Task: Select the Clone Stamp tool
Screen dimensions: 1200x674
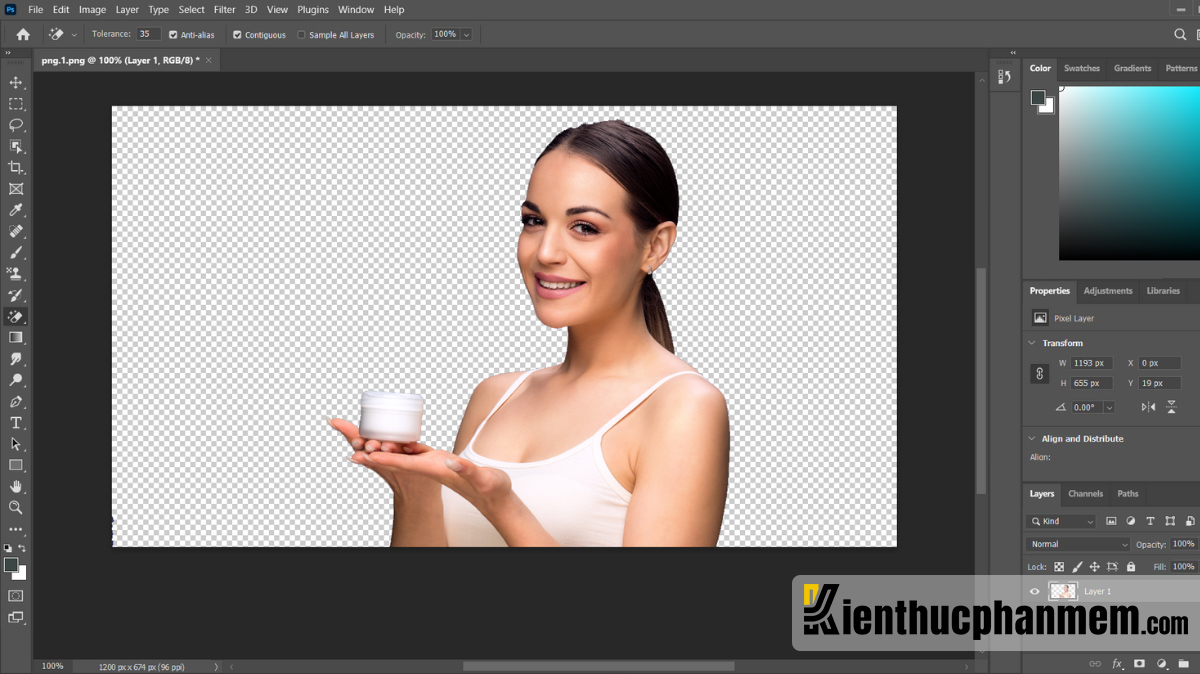Action: coord(16,273)
